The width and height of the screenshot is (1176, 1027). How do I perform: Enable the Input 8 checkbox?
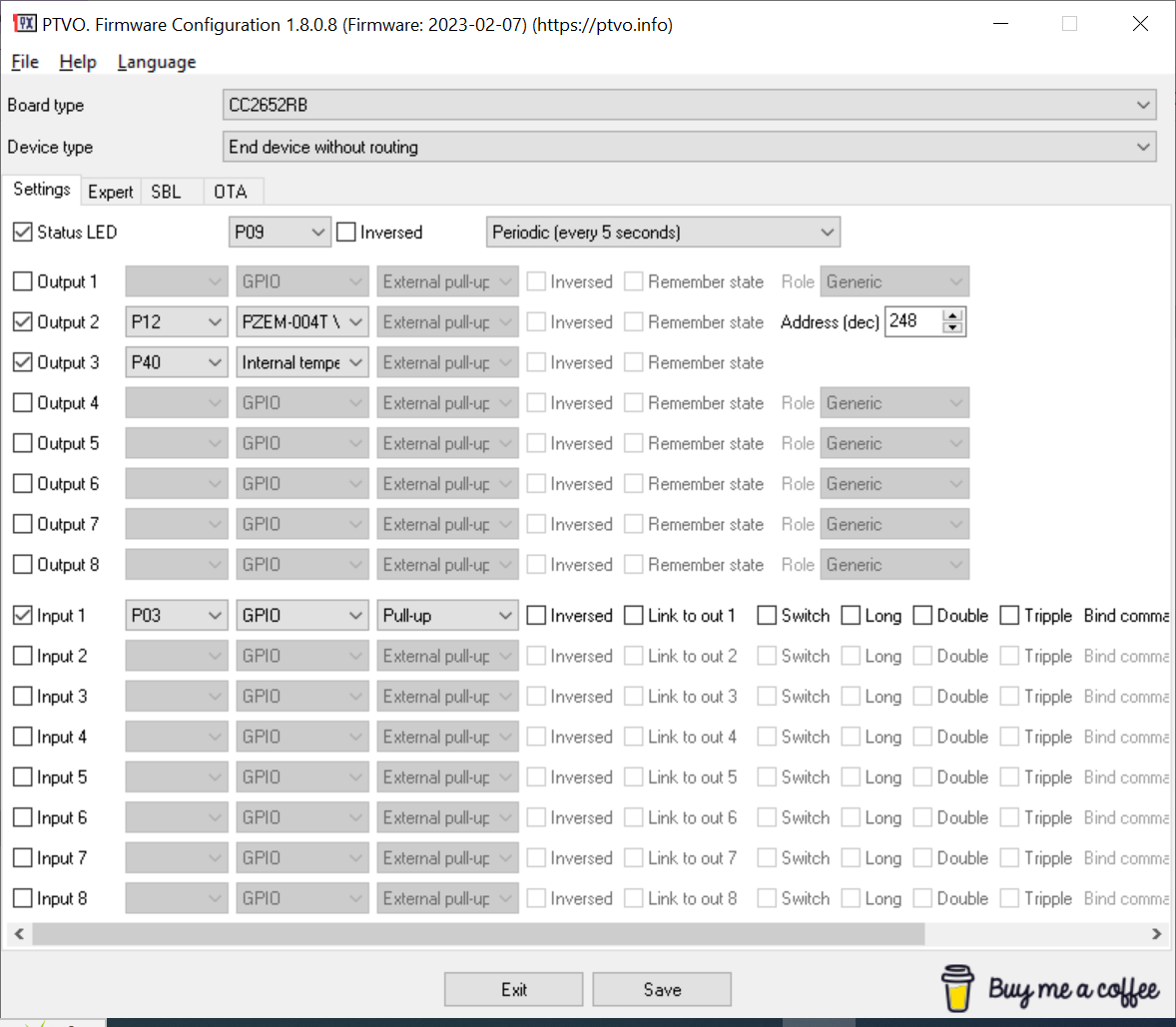point(23,899)
